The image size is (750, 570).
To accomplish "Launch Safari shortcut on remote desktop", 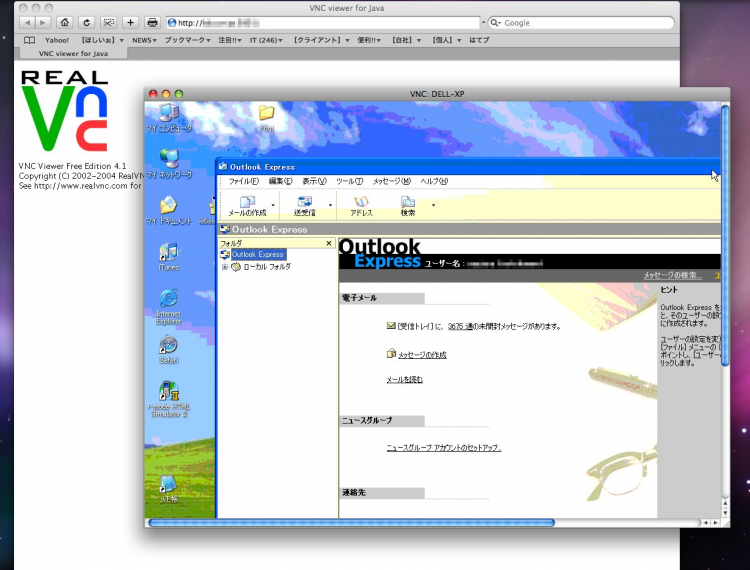I will (169, 350).
